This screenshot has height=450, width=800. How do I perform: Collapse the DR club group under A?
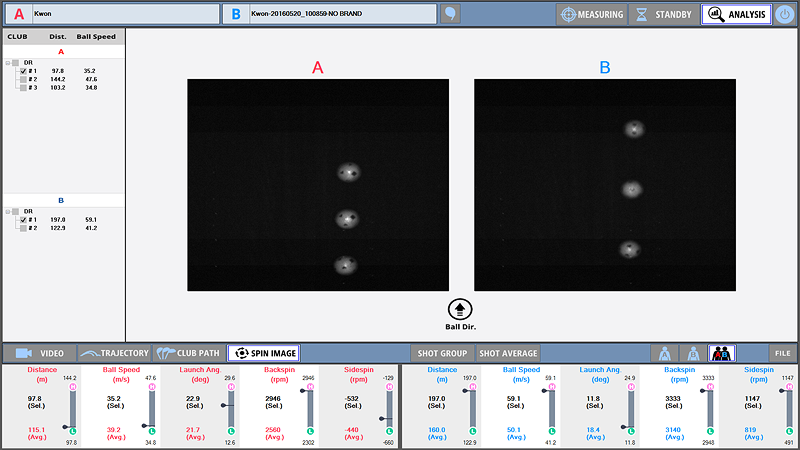7,63
